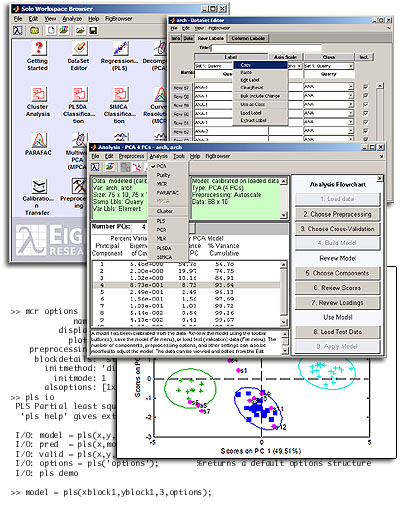This screenshot has height=507, width=405.
Task: Open the Preprocessing hammer icon
Action: 79,186
